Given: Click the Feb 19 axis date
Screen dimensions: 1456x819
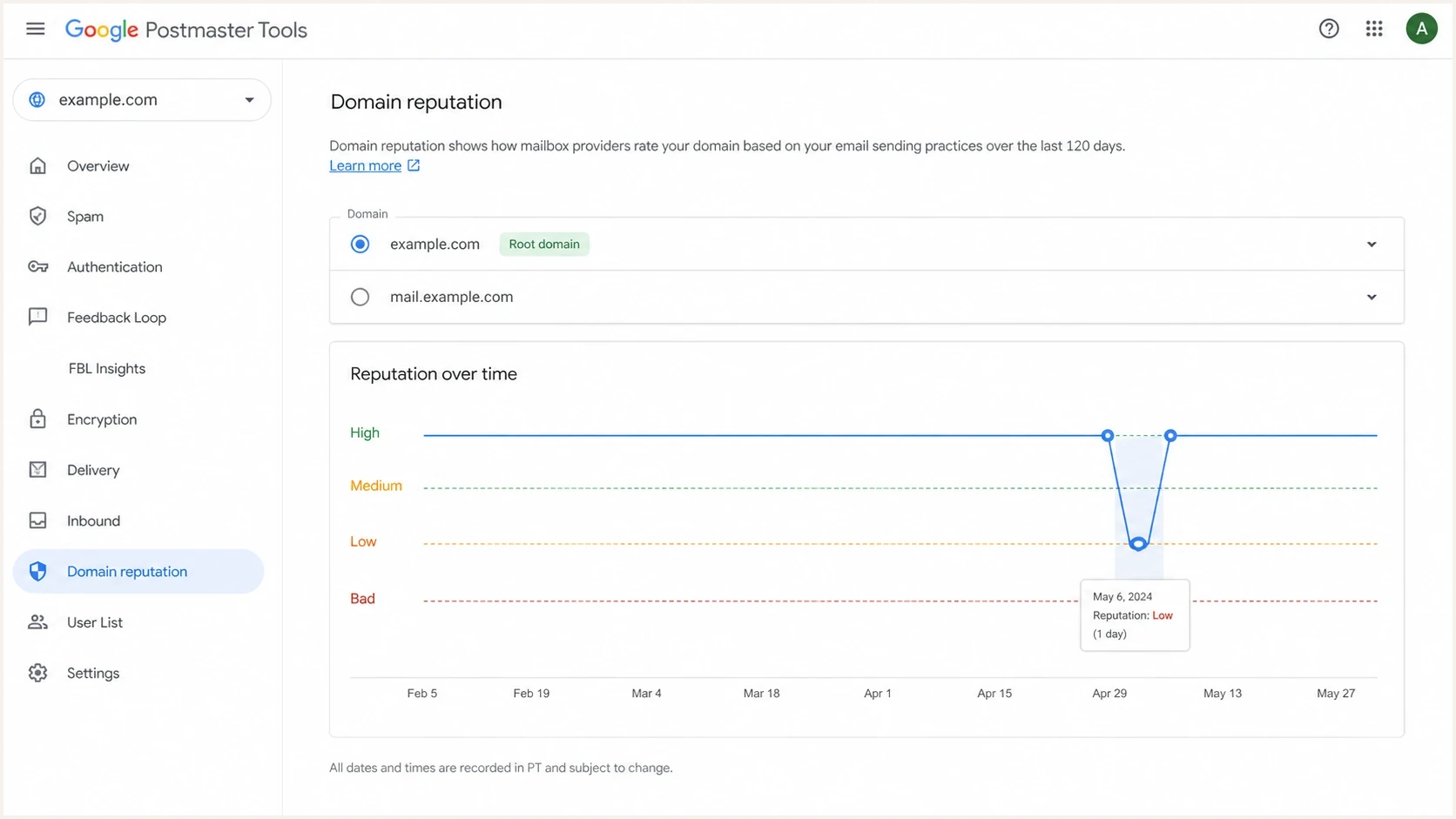Looking at the screenshot, I should click(531, 694).
